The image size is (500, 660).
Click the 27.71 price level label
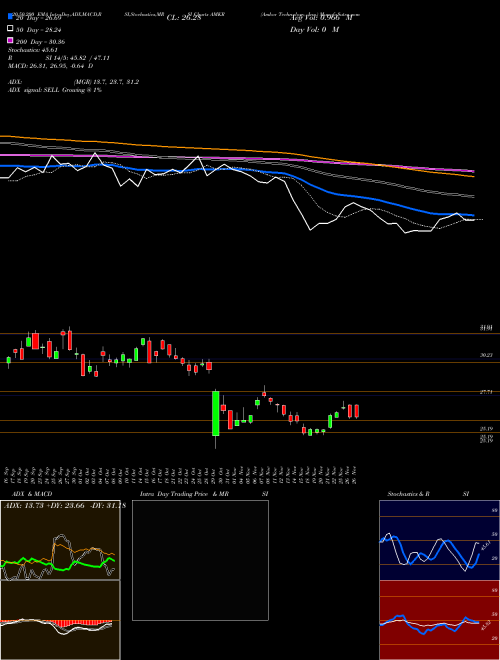point(486,392)
